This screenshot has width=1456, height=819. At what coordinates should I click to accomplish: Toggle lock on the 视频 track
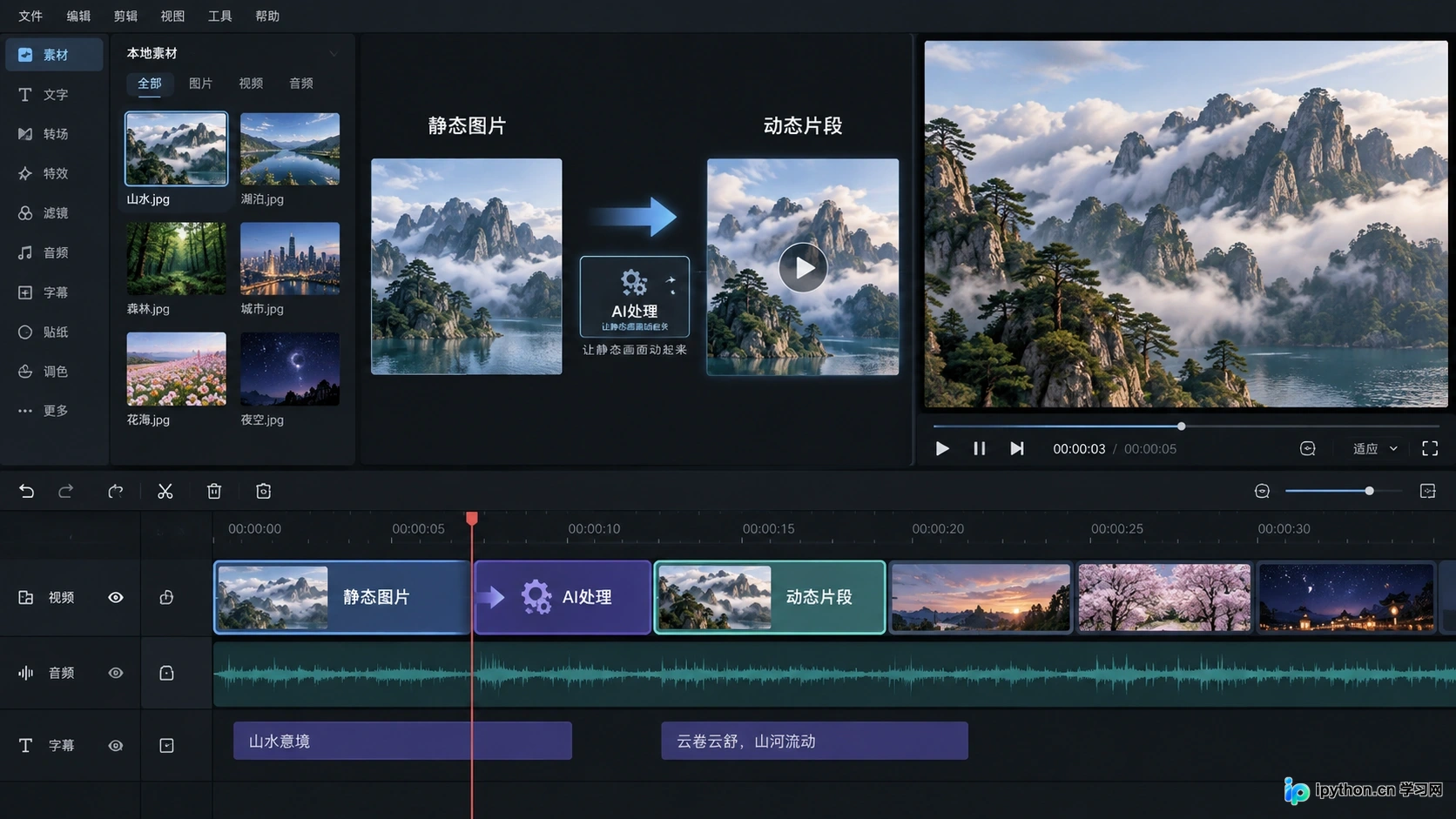[x=166, y=597]
